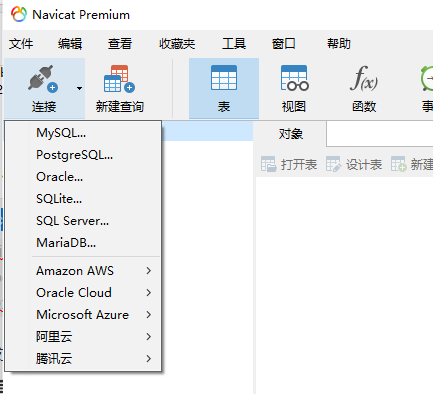The height and width of the screenshot is (394, 433).
Task: Expand the Microsoft Azure submenu
Action: 83,315
